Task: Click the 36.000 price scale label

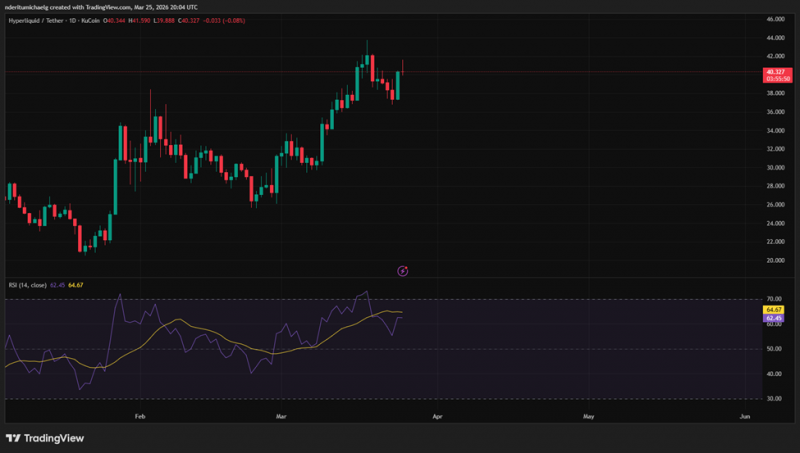Action: [776, 112]
